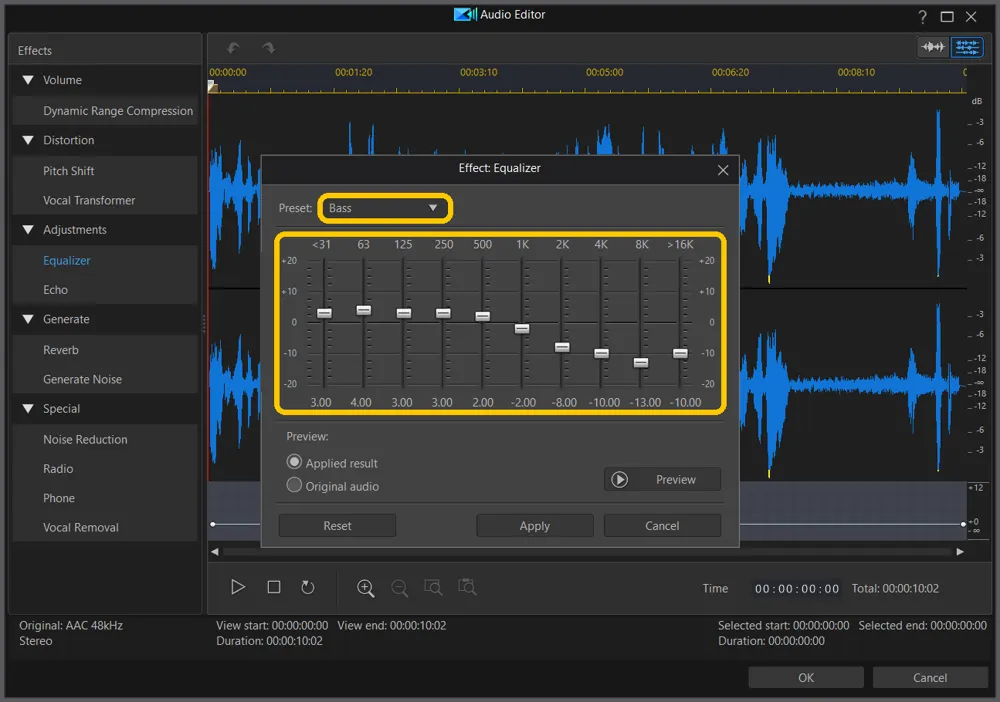
Task: Click the Original: AAC 48kHz text
Action: (x=71, y=625)
